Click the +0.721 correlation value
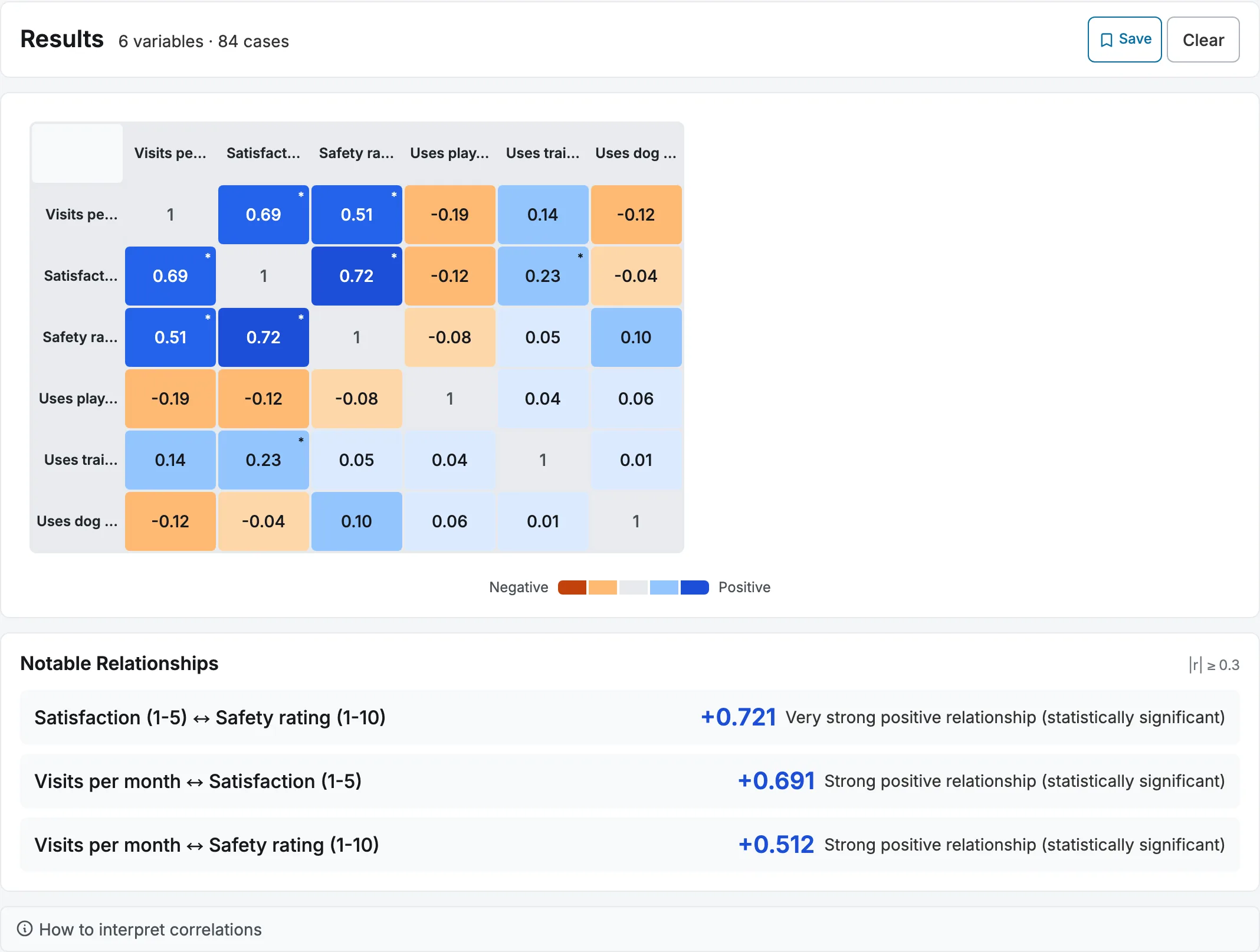Image resolution: width=1260 pixels, height=952 pixels. pyautogui.click(x=738, y=717)
